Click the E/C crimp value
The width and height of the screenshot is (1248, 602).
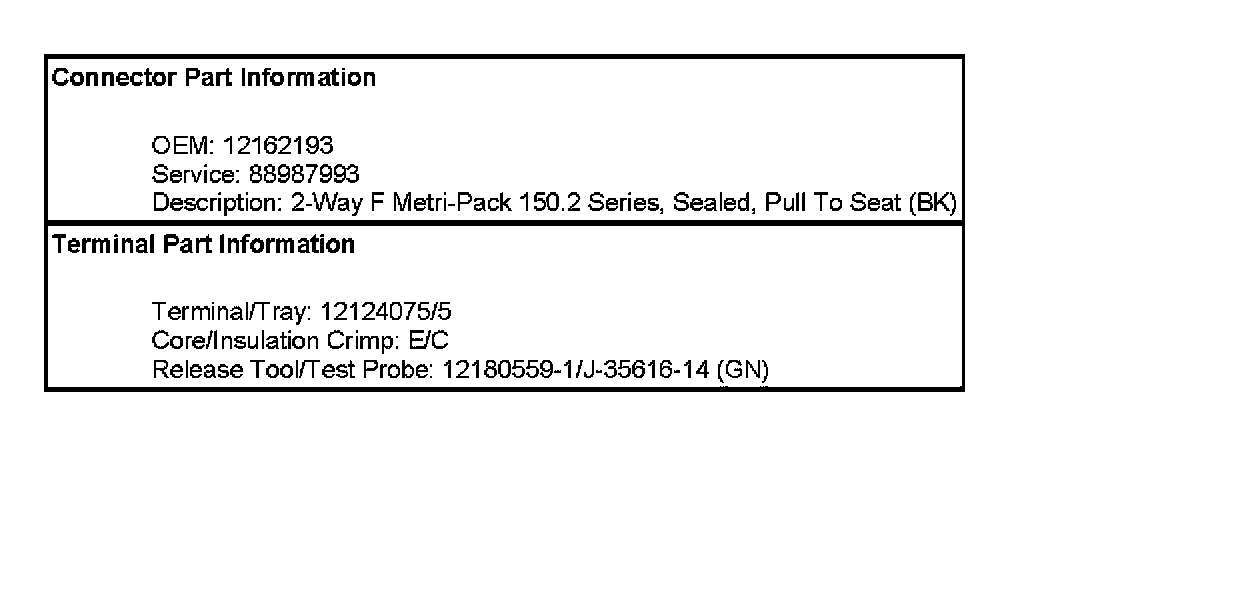click(429, 340)
